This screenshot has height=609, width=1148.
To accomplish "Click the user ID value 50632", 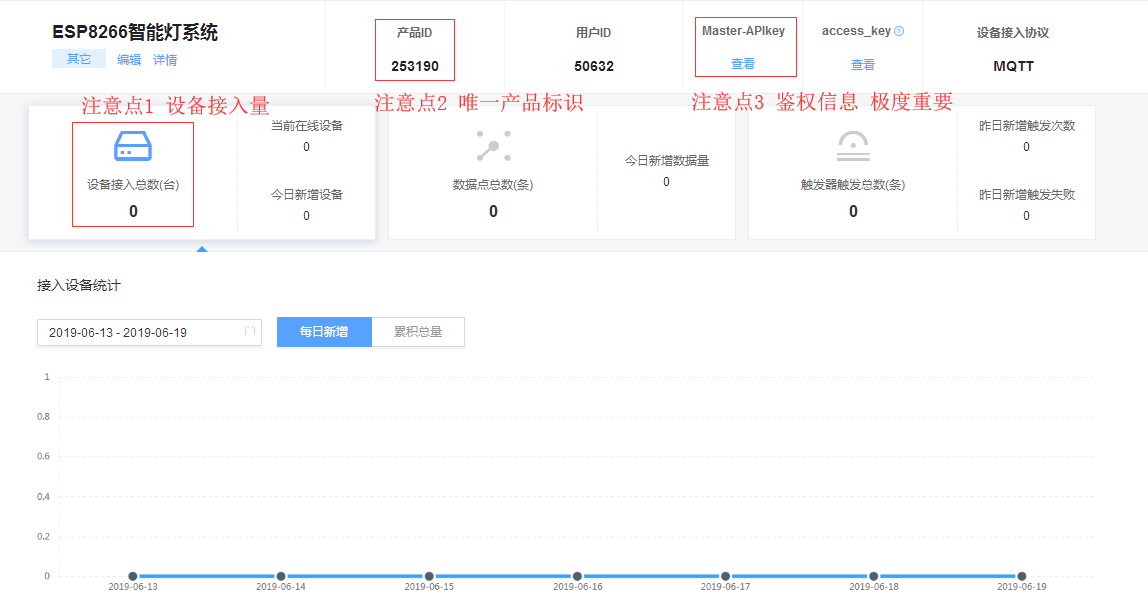I will pos(594,66).
